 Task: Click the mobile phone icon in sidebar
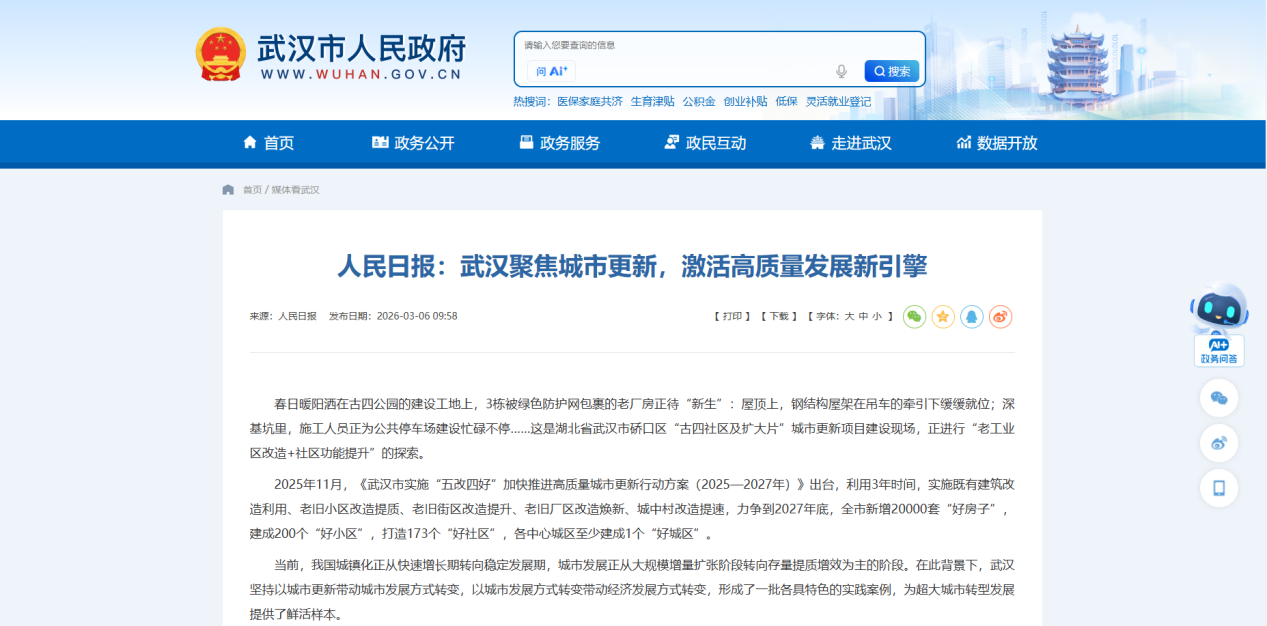pos(1219,488)
